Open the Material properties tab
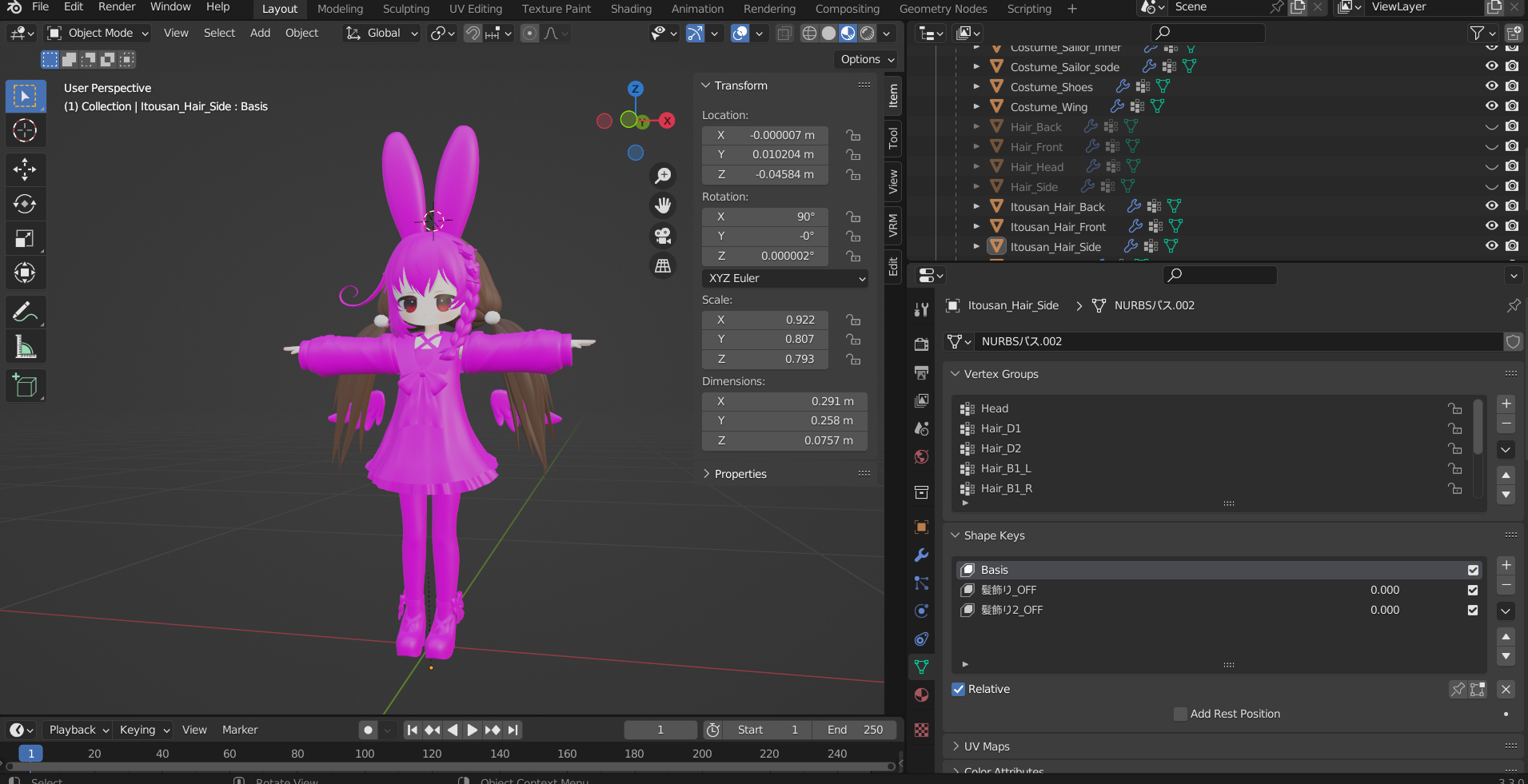 pyautogui.click(x=921, y=694)
